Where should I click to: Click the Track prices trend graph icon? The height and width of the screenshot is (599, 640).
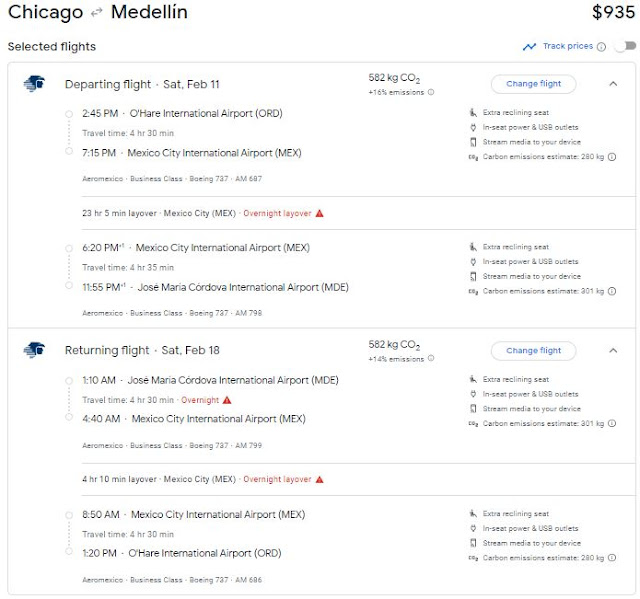click(529, 47)
